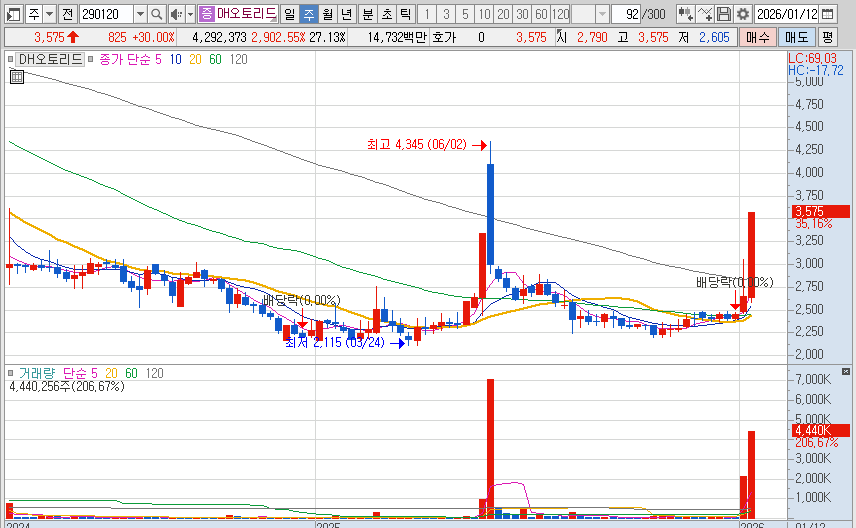Click the add indicator line icon
Screen dimensions: 856x528
click(x=705, y=14)
